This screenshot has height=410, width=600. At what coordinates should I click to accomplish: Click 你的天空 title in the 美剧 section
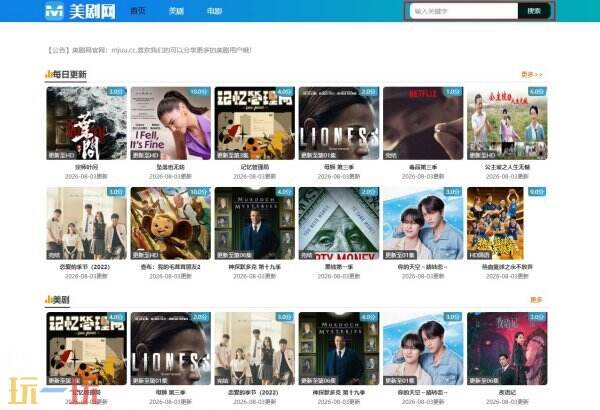422,392
